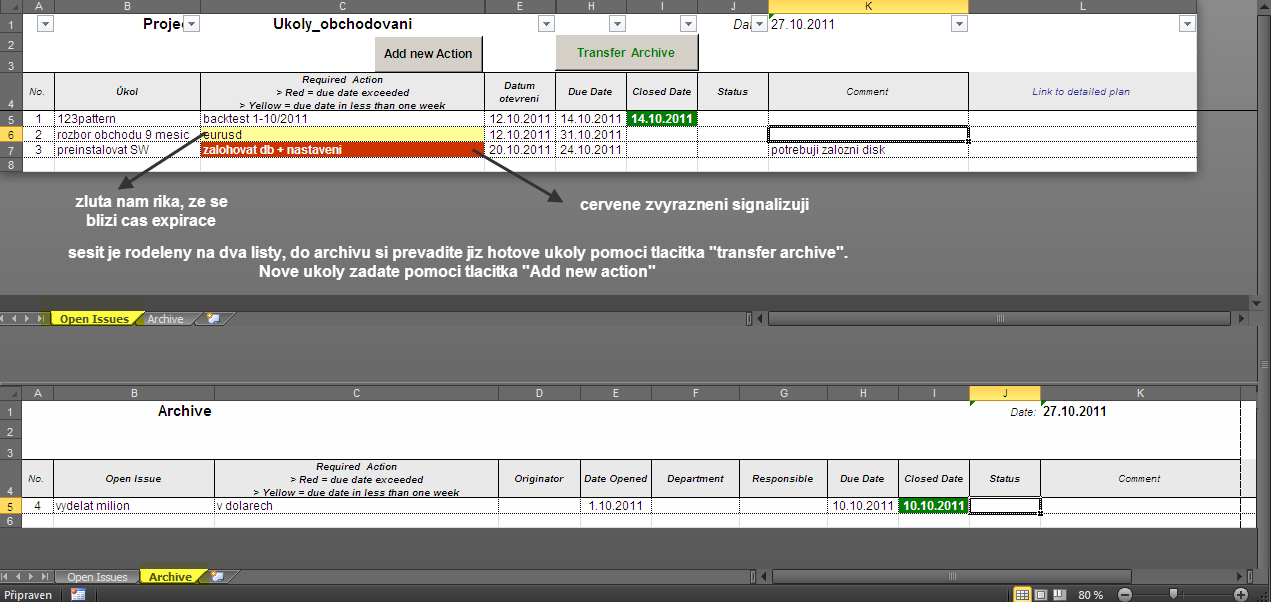The width and height of the screenshot is (1271, 602).
Task: Switch to Open Issues tab in upper pane
Action: [94, 319]
